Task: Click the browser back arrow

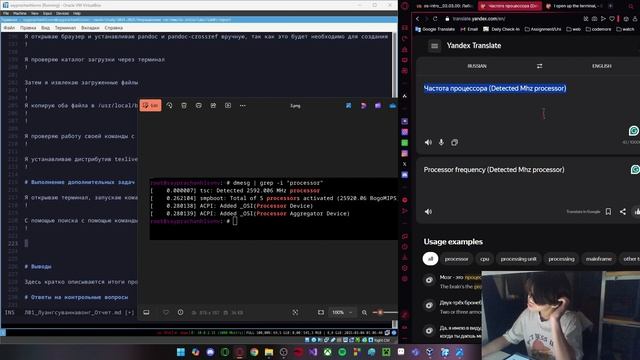Action: [x=417, y=19]
